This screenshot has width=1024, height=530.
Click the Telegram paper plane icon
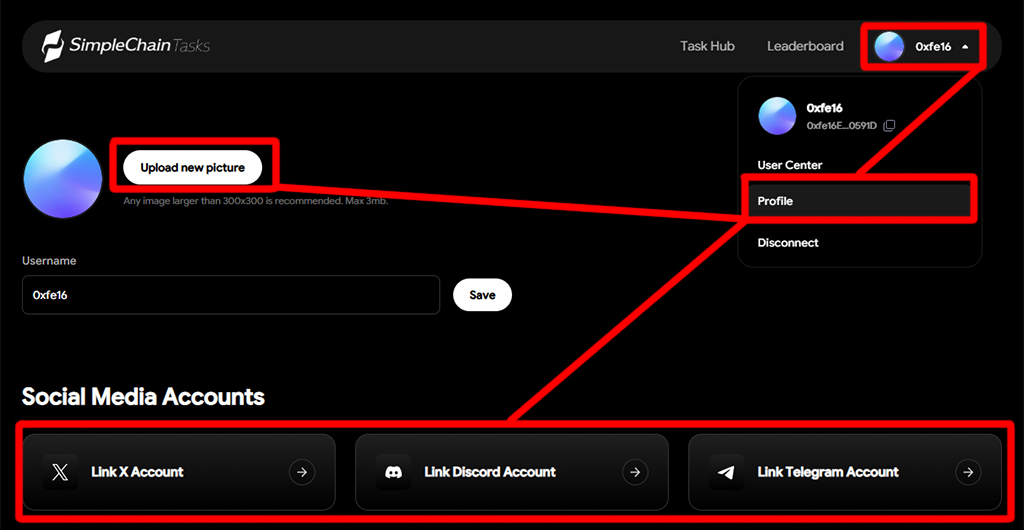pyautogui.click(x=726, y=472)
